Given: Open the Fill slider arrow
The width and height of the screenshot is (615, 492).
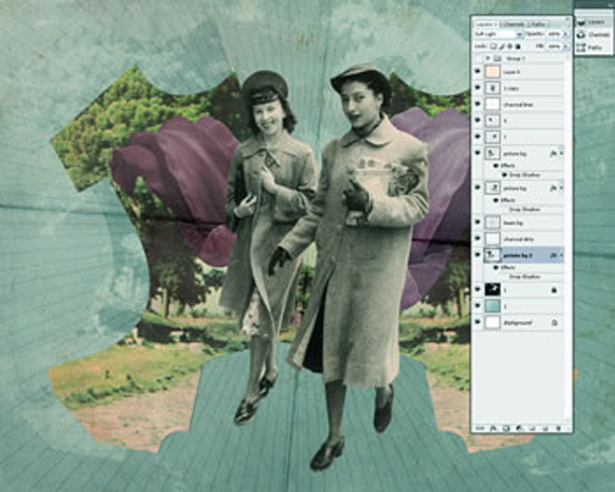Looking at the screenshot, I should coord(566,46).
